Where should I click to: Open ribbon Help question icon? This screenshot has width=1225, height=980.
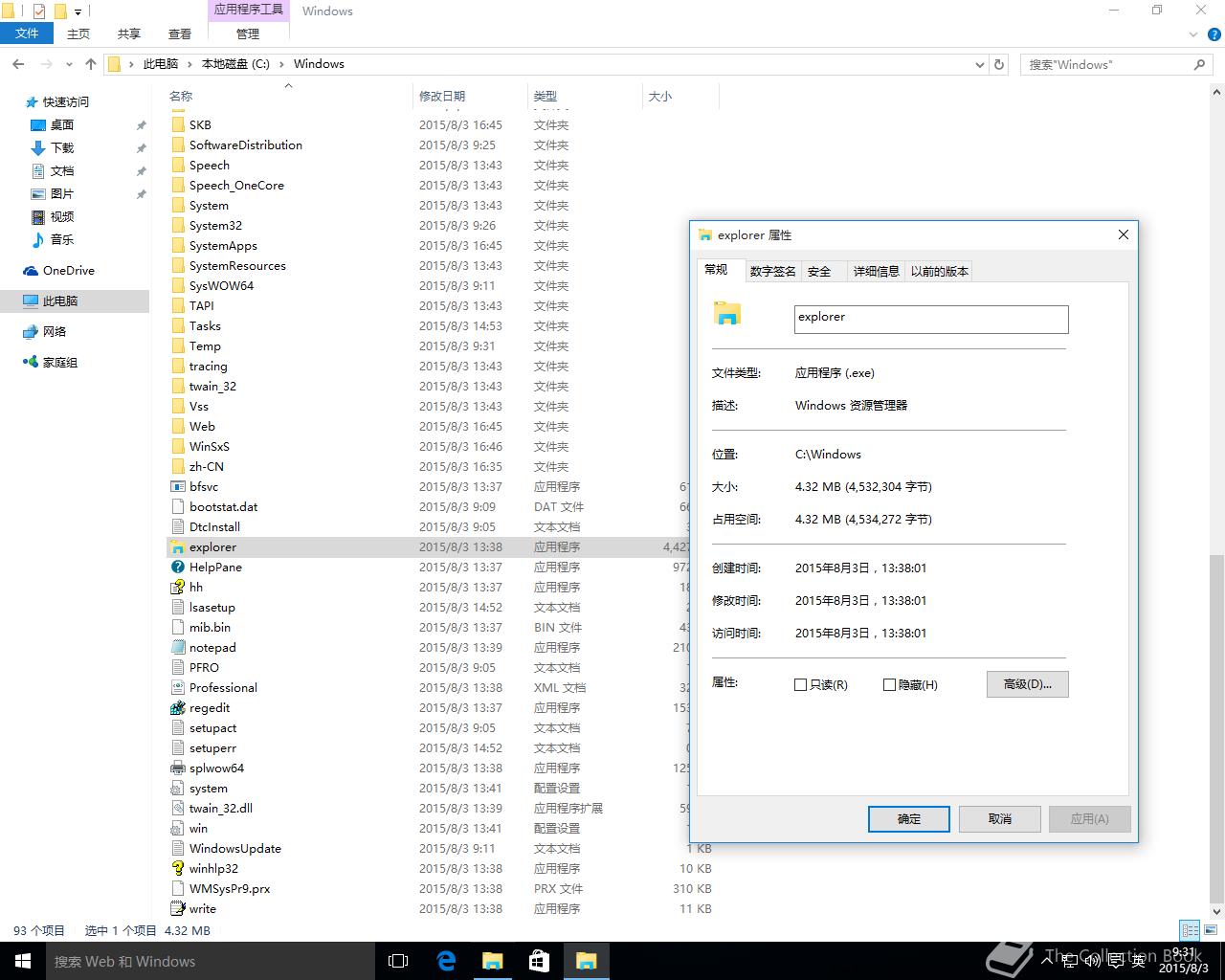click(1214, 33)
